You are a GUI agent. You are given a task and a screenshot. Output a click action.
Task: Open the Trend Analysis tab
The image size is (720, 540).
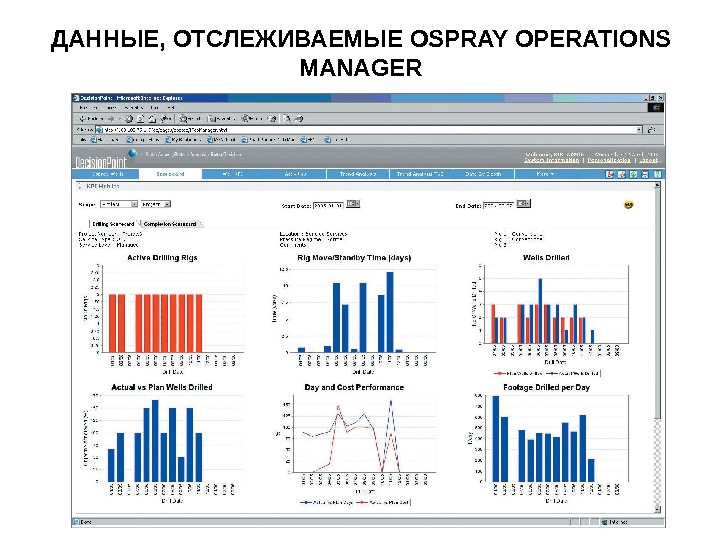click(358, 174)
